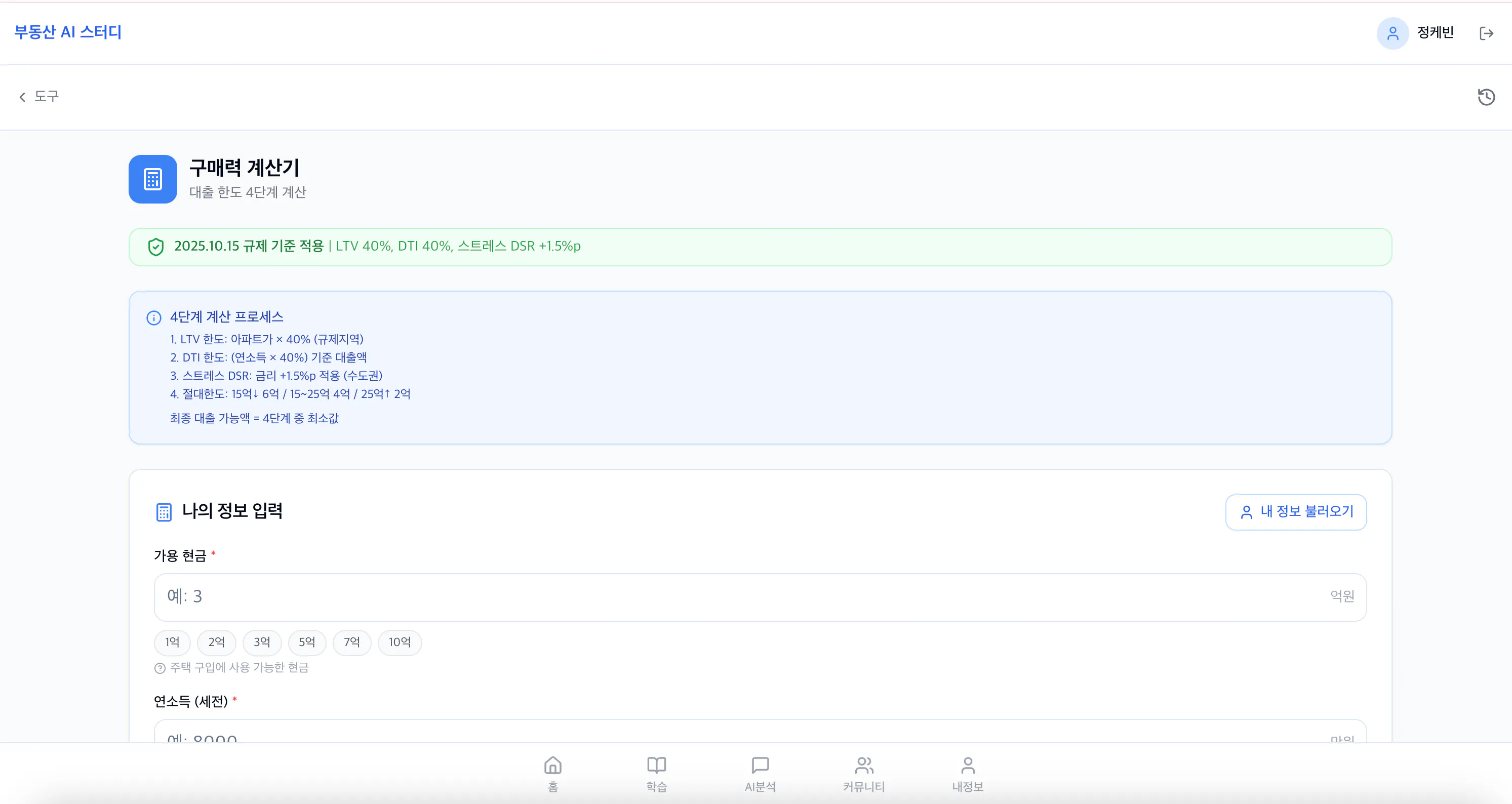The height and width of the screenshot is (804, 1512).
Task: Click the logout icon next to 정케빈
Action: (x=1486, y=33)
